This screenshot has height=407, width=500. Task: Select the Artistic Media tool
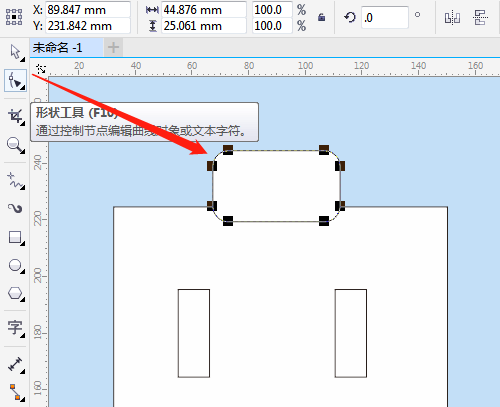[15, 209]
